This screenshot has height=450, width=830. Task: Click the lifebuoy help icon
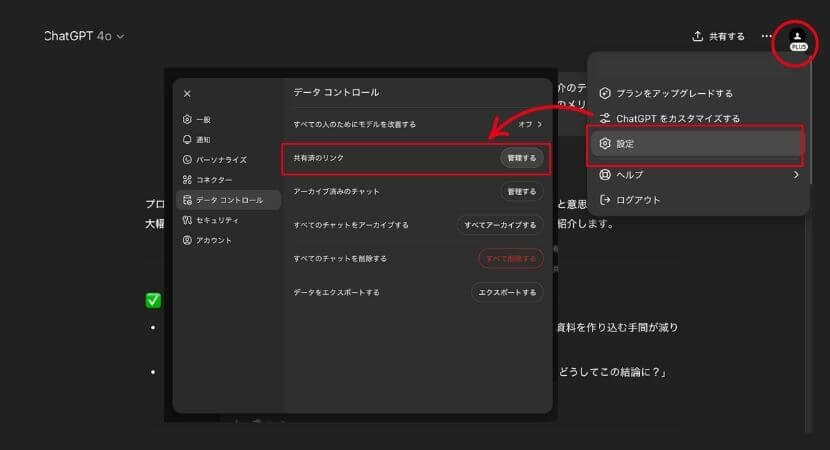[605, 175]
